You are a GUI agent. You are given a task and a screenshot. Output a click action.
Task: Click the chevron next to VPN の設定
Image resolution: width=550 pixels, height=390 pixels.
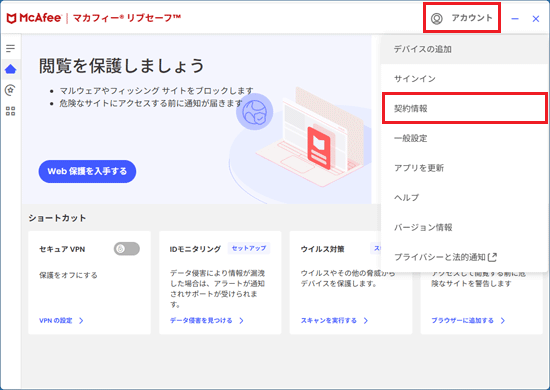tap(81, 321)
